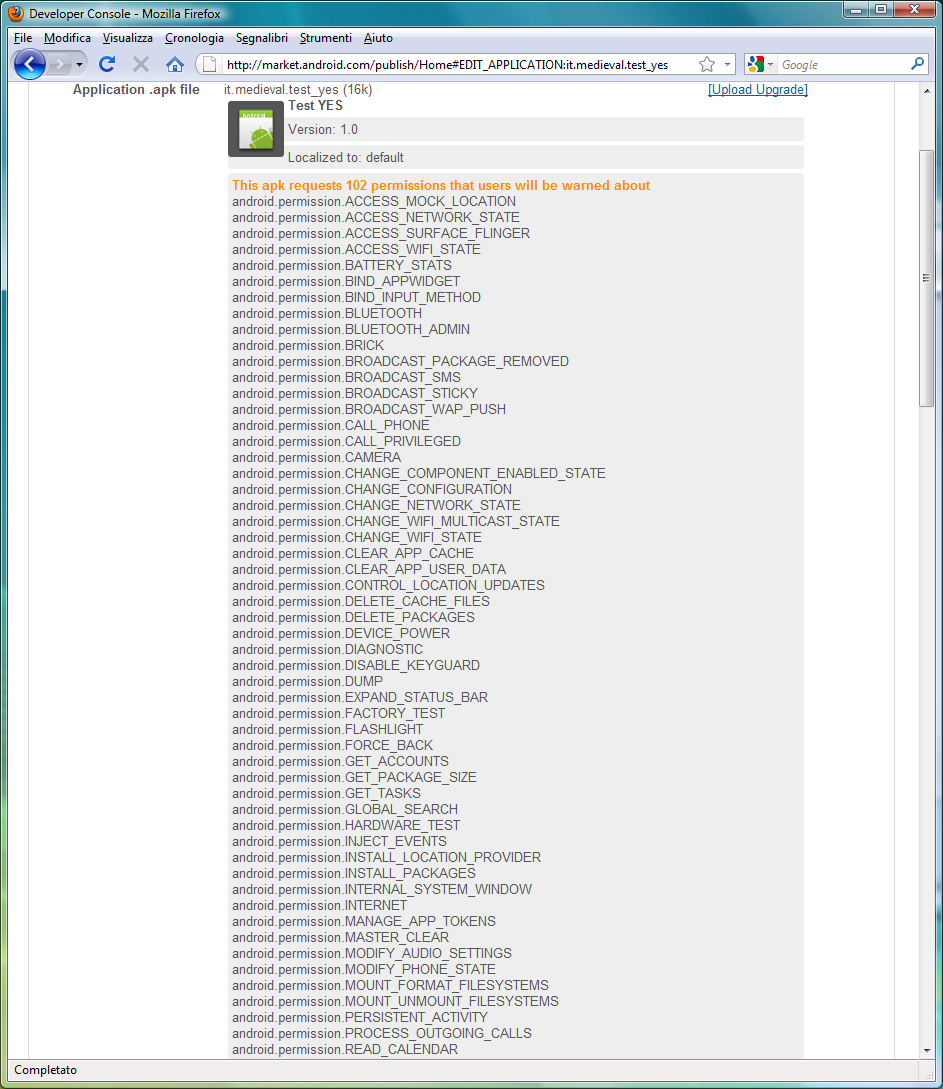
Task: Select the BLUETOOTH_ADMIN permission line
Action: click(351, 329)
